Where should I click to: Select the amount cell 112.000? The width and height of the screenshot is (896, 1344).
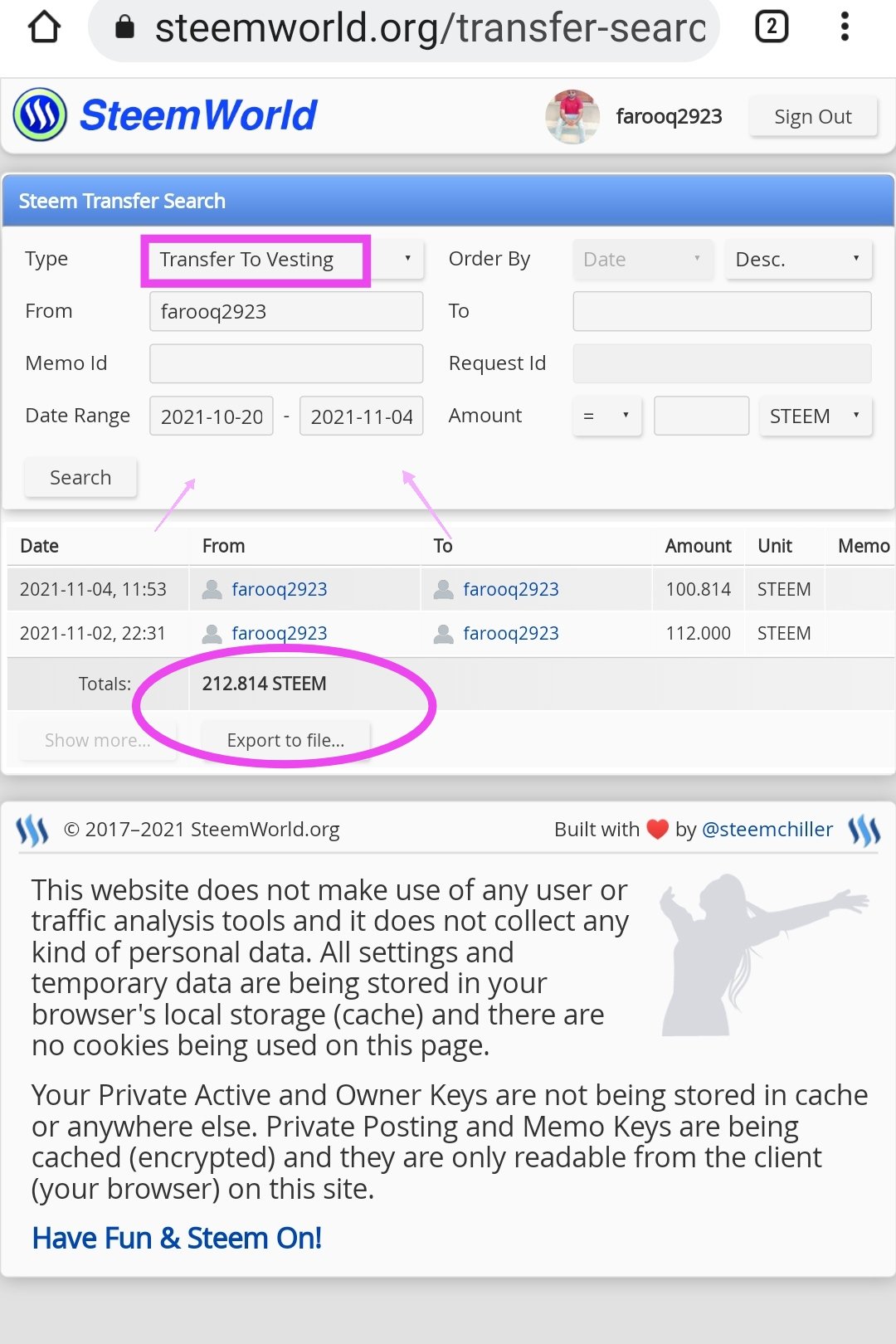tap(698, 634)
